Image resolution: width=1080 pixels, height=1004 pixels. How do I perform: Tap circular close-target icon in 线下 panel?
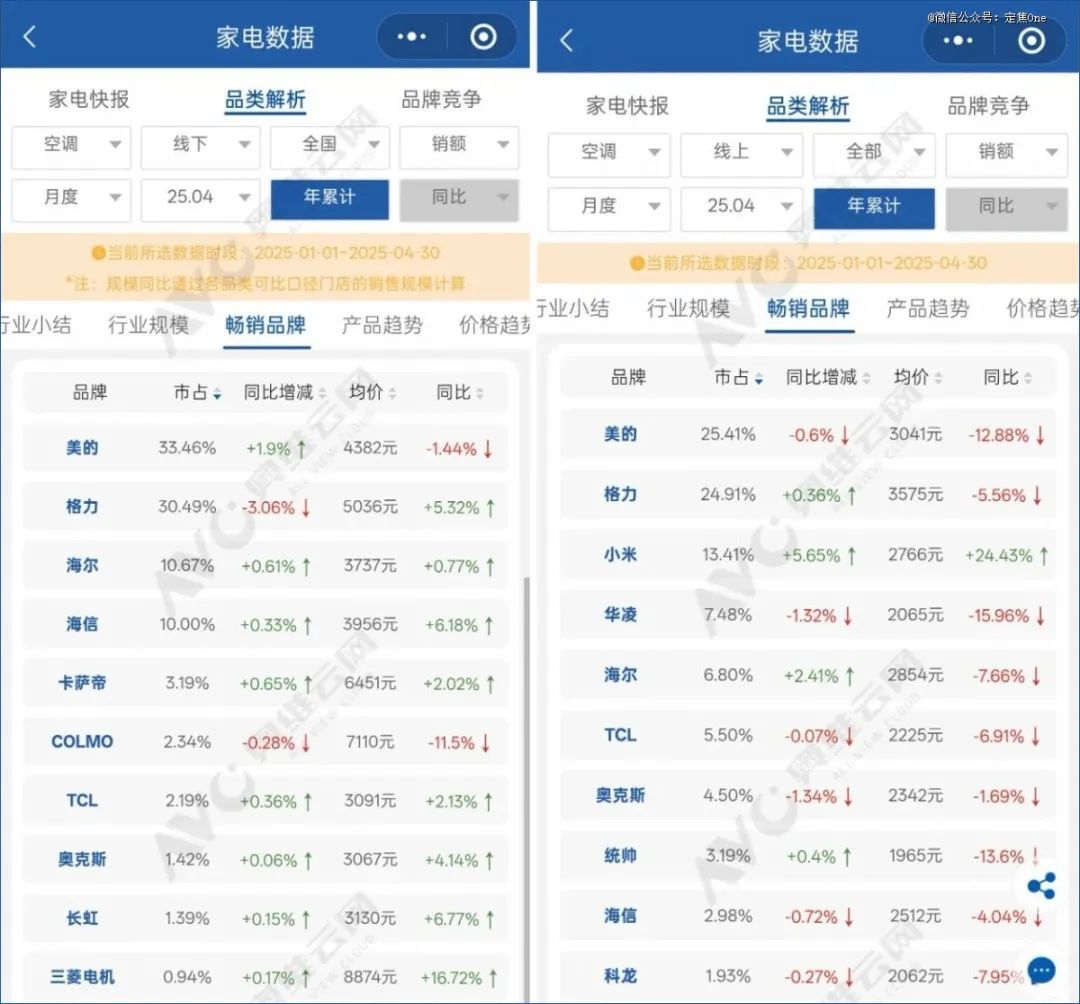point(483,37)
